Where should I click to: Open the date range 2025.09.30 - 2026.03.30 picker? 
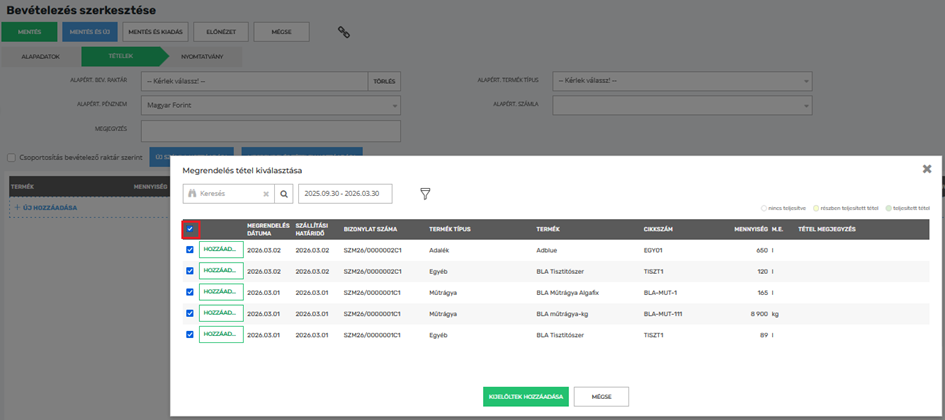[345, 194]
